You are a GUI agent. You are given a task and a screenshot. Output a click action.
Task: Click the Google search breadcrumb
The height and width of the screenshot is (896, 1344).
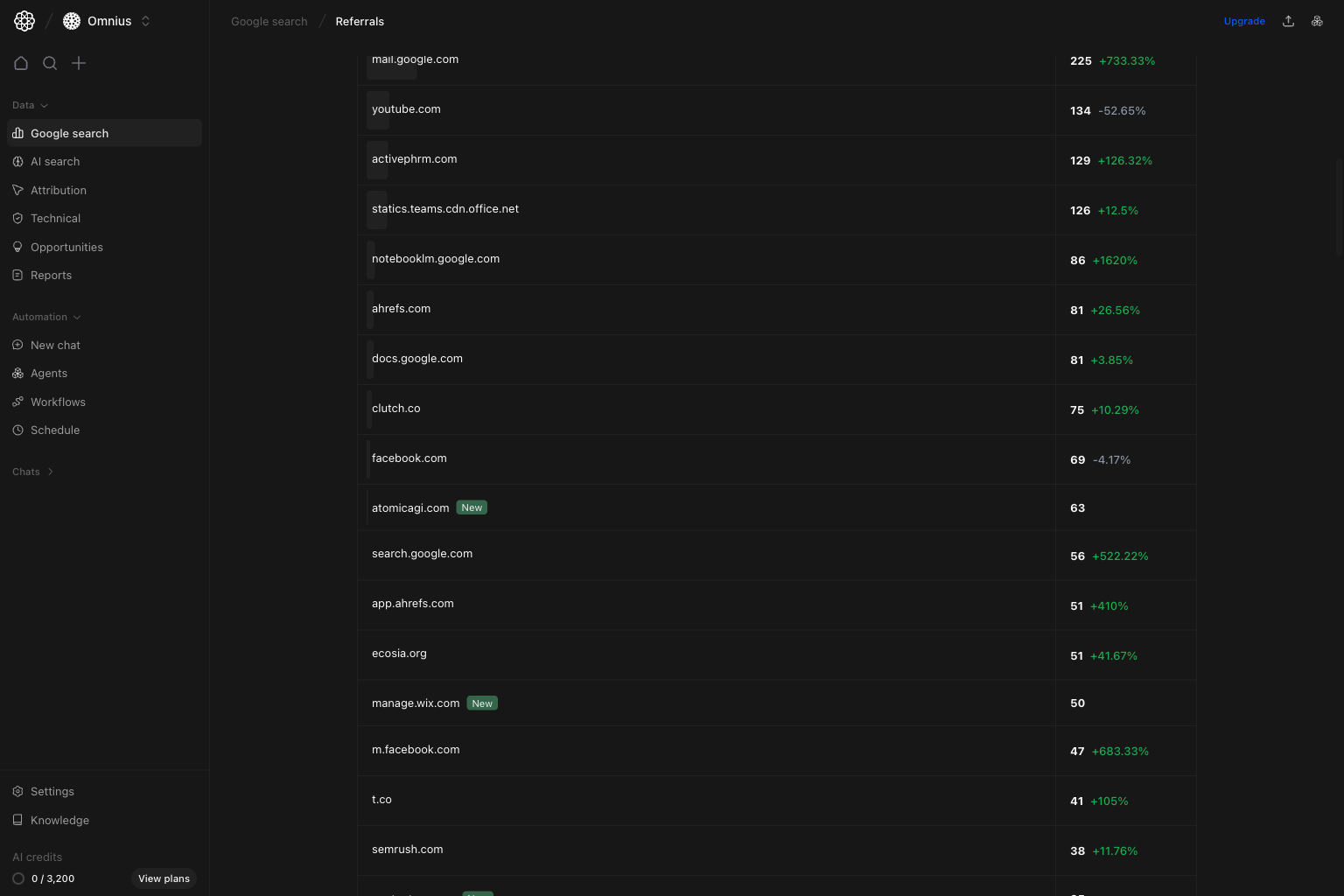pos(269,21)
